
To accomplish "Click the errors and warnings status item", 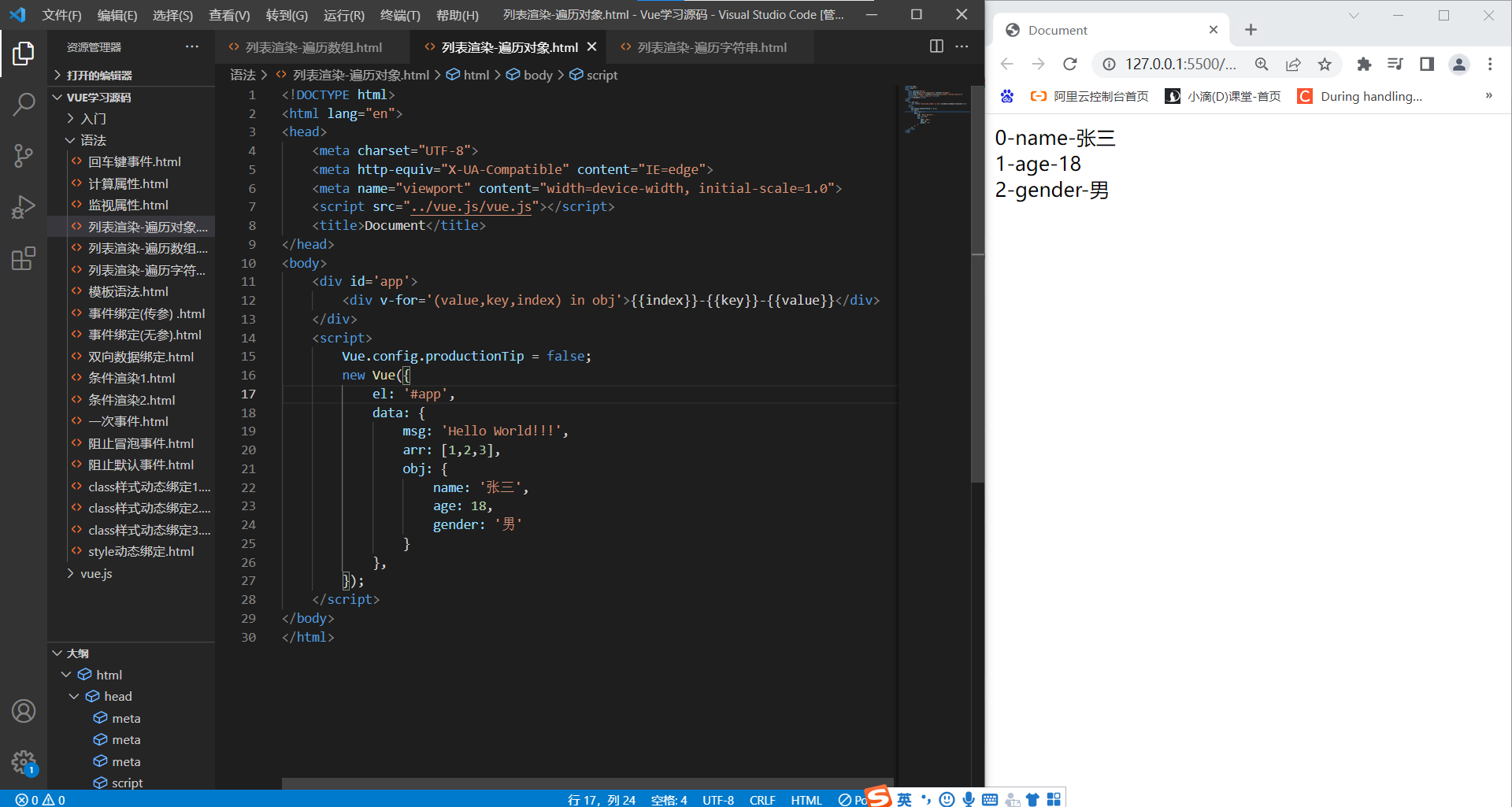I will point(40,799).
